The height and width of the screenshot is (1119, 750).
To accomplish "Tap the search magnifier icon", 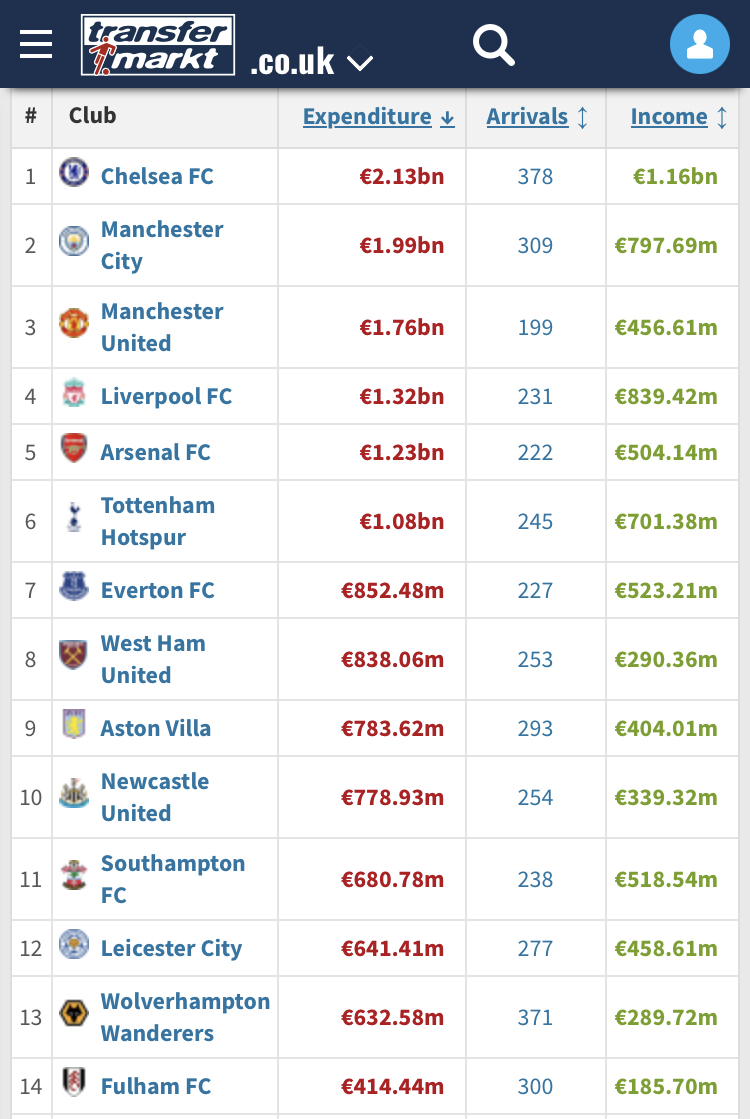I will click(x=494, y=45).
